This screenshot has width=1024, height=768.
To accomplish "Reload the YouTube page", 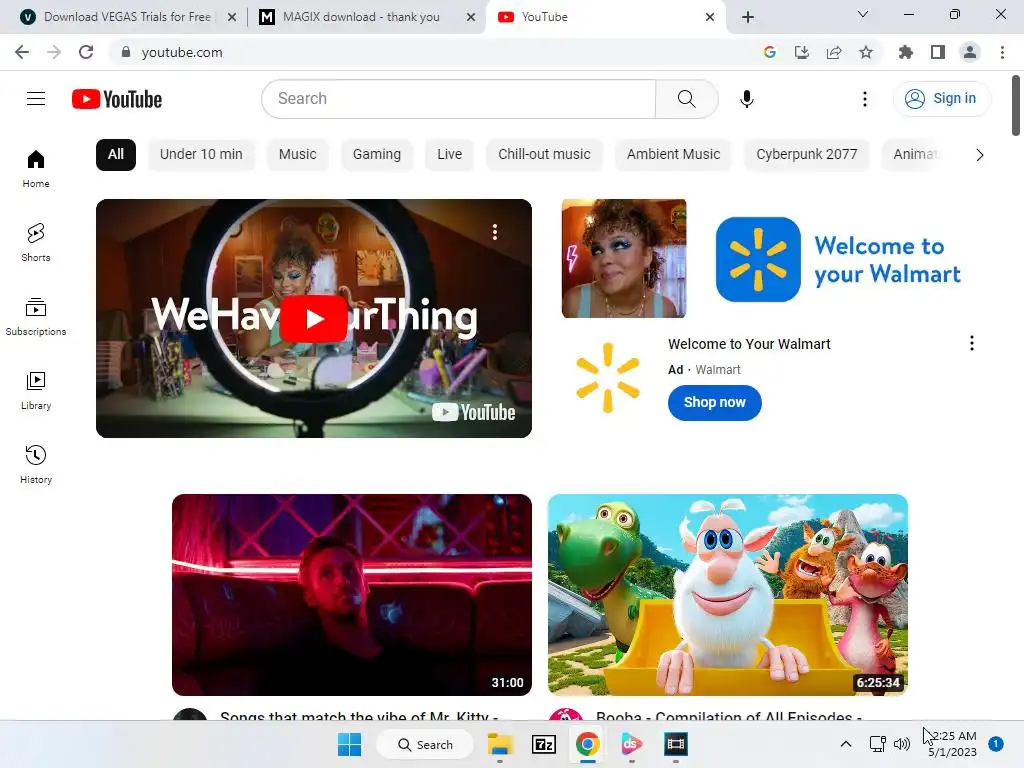I will tap(86, 52).
